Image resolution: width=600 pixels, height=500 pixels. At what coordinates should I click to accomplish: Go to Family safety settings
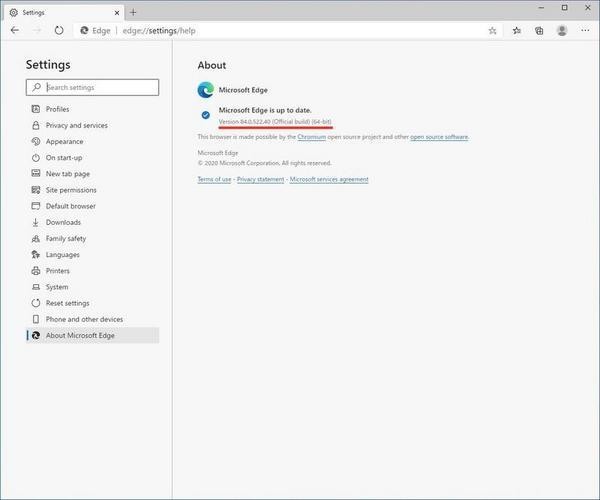[92, 238]
